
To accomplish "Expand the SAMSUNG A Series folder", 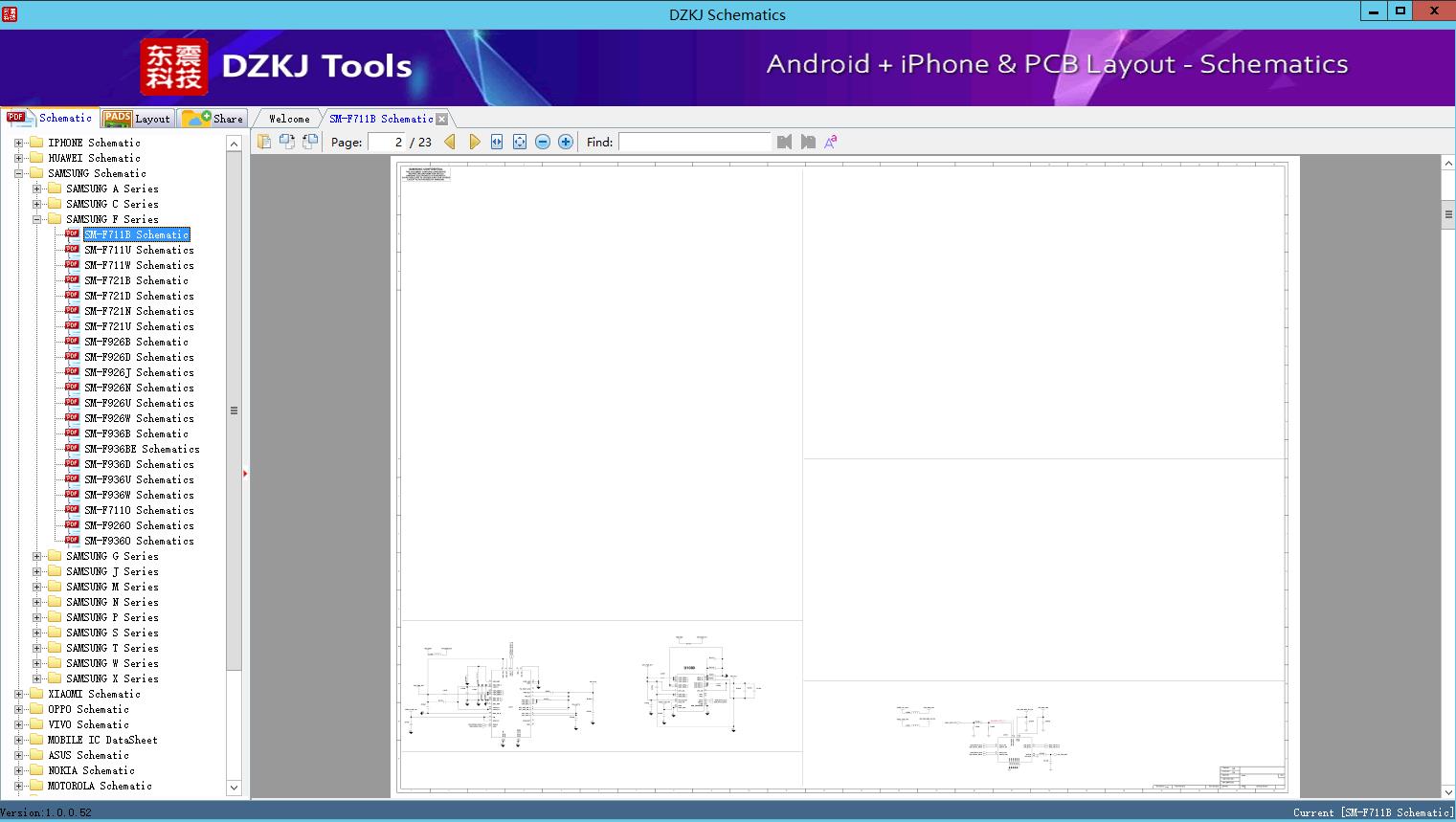I will [x=36, y=189].
